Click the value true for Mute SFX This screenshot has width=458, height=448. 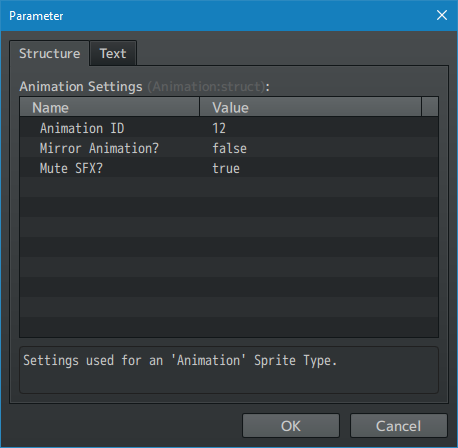click(226, 168)
